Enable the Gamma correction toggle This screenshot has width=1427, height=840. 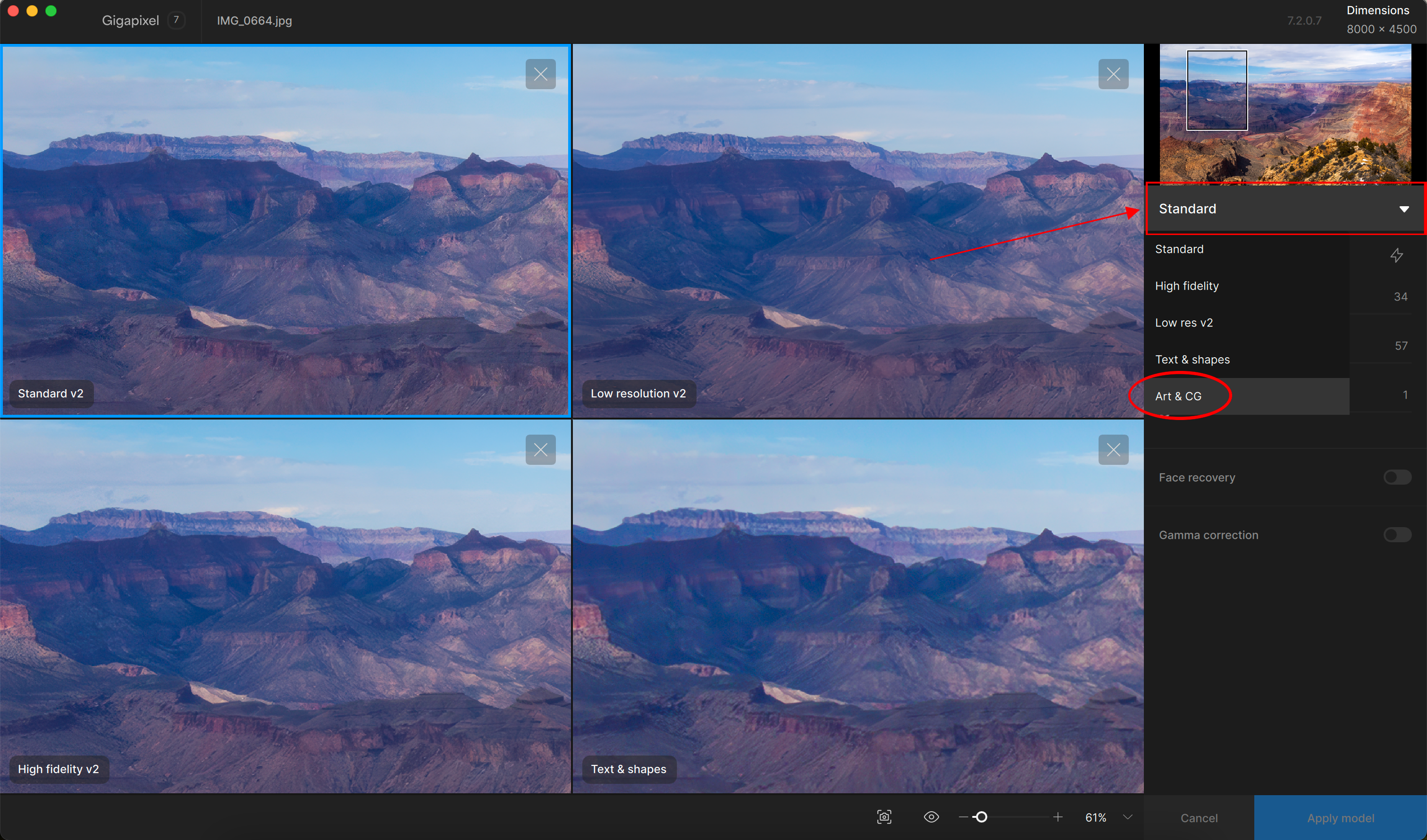point(1397,535)
